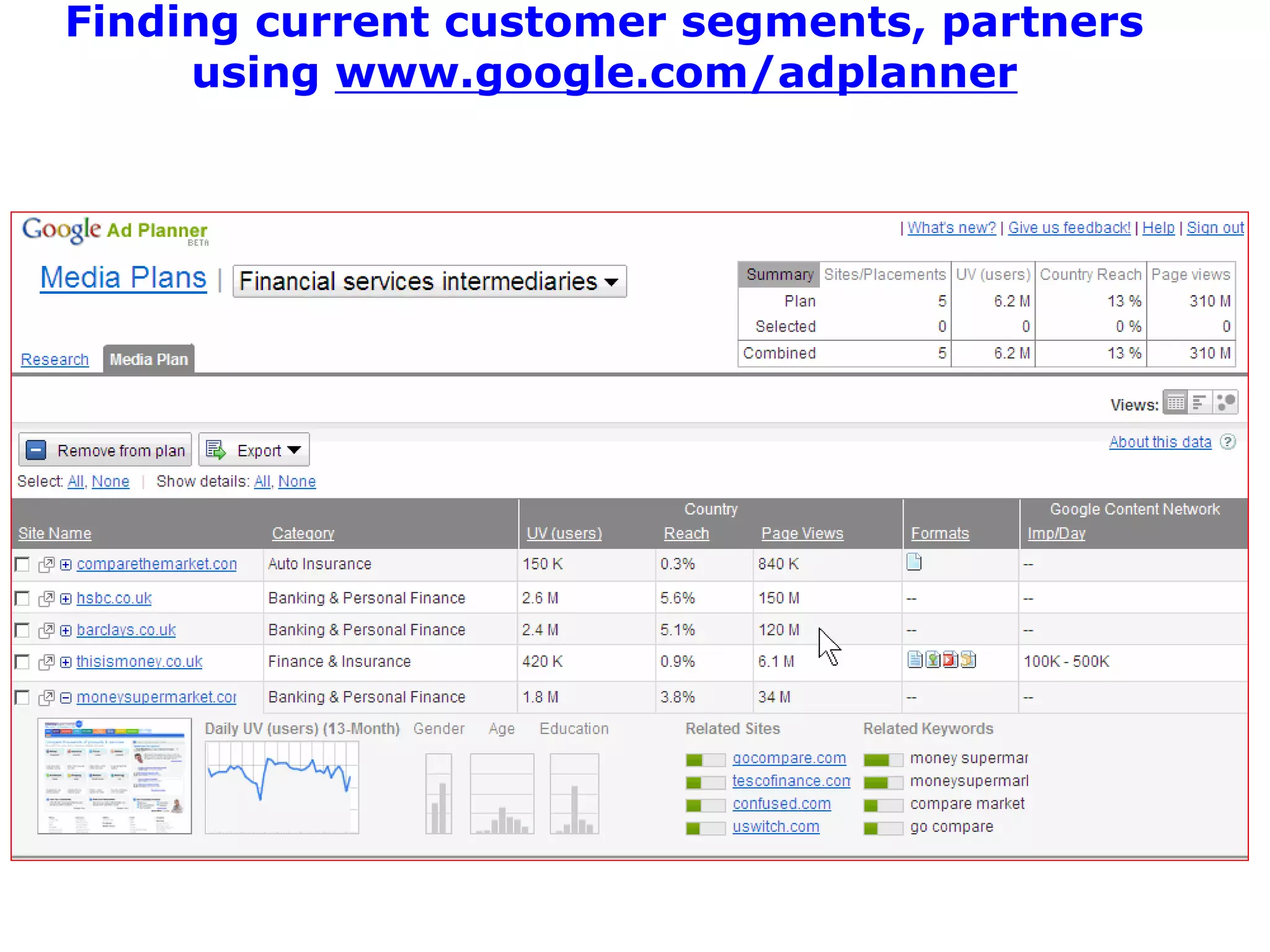
Task: Check the moneysupermarket row checkbox
Action: coord(22,698)
